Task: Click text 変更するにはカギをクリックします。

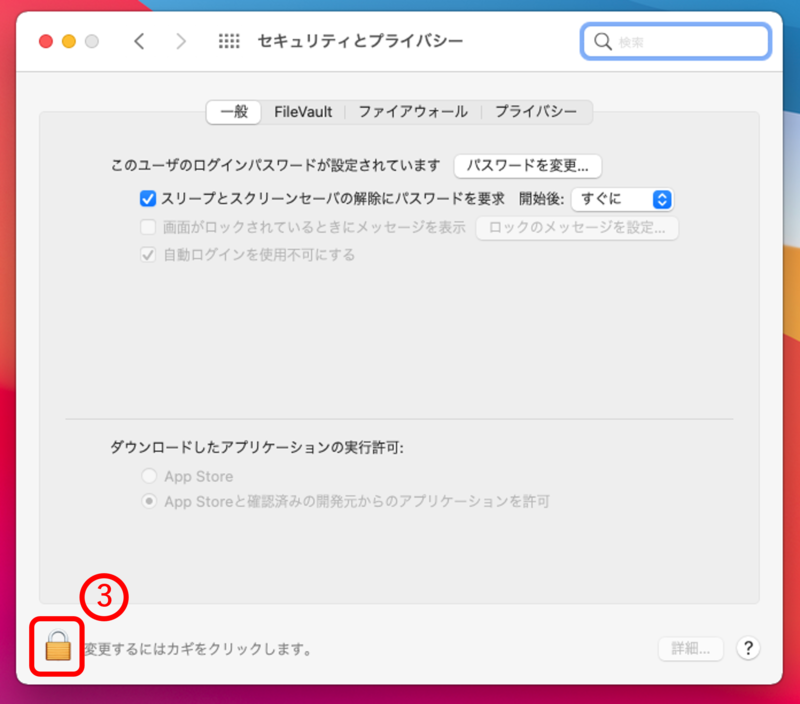Action: point(198,649)
